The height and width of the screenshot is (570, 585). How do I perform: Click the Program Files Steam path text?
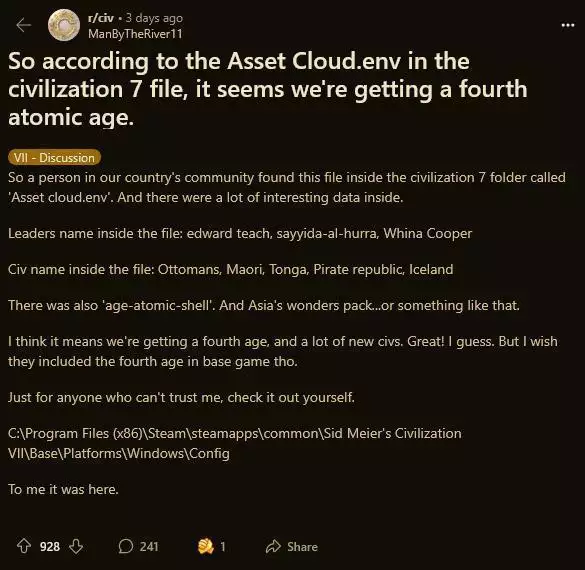click(235, 444)
